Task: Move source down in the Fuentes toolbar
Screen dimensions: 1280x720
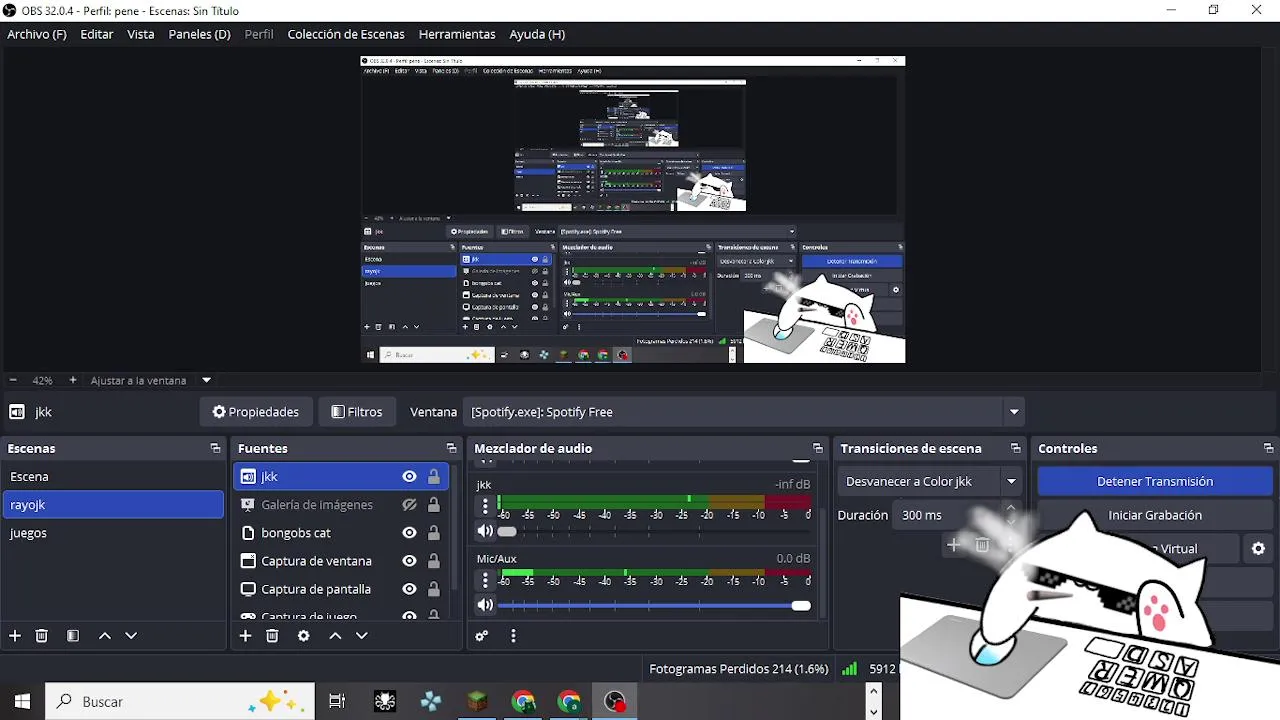Action: (362, 636)
